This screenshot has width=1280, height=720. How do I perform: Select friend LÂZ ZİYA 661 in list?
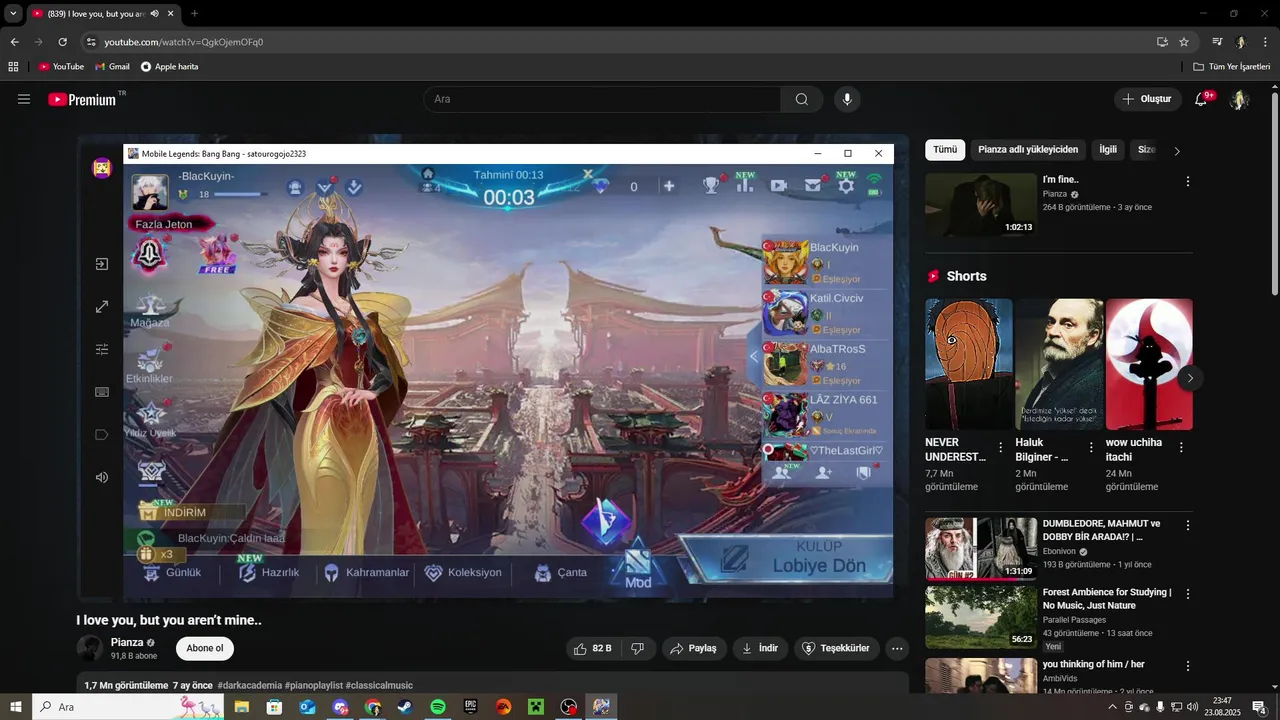[825, 415]
